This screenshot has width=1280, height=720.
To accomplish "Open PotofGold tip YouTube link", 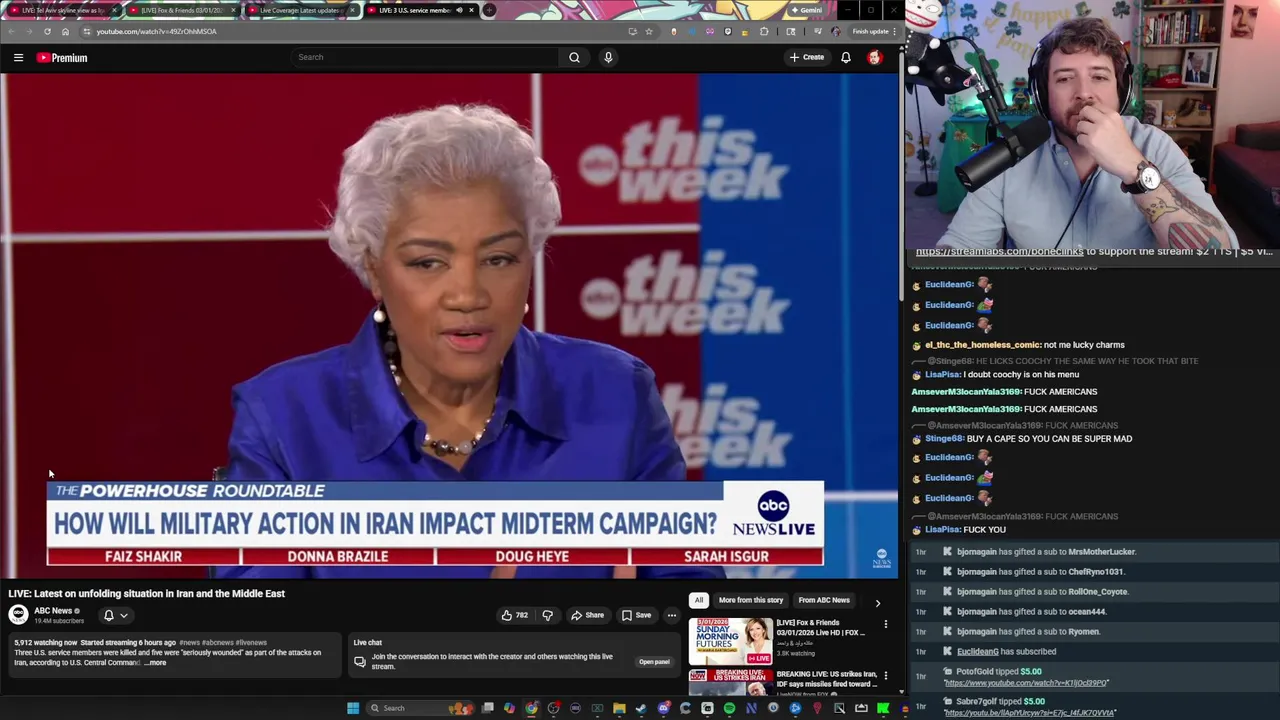I will point(1026,683).
